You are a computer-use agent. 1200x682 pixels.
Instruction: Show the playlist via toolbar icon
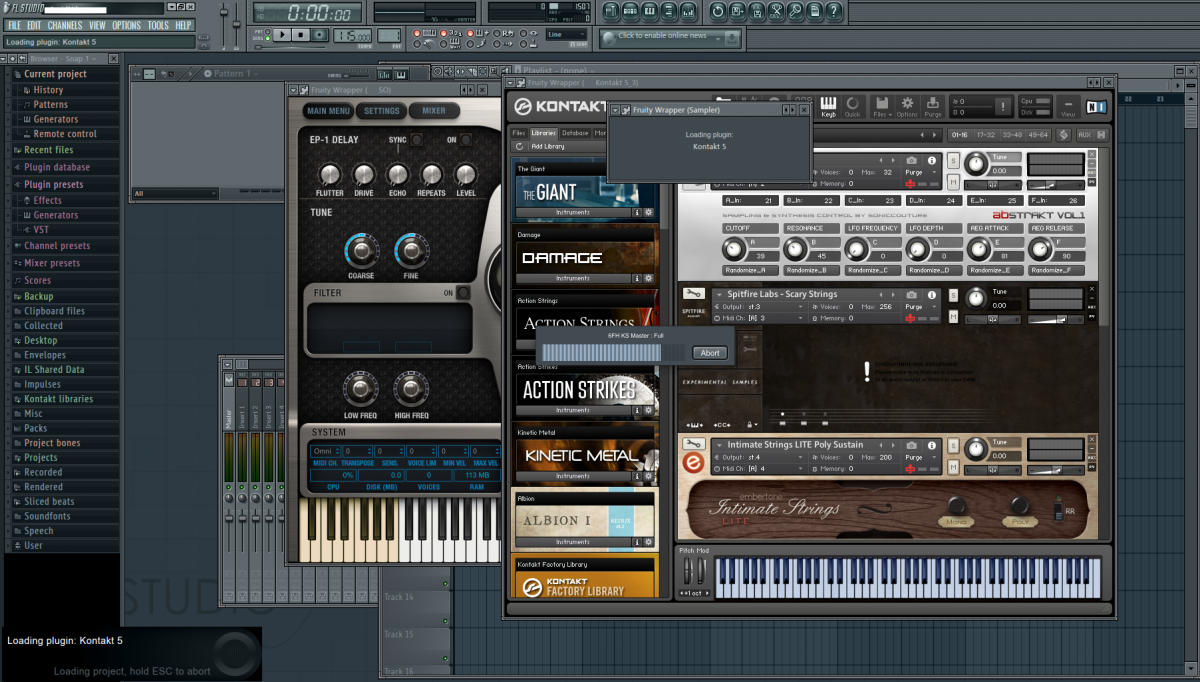pyautogui.click(x=611, y=11)
